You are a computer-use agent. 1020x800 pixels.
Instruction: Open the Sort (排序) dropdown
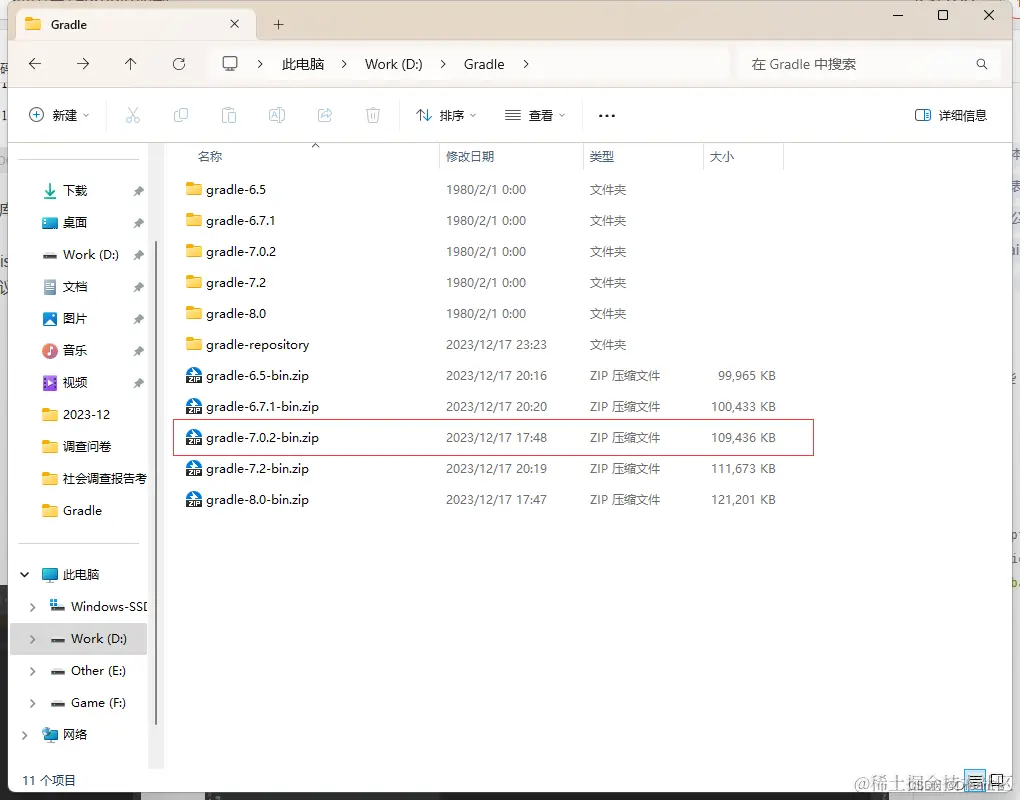point(446,115)
